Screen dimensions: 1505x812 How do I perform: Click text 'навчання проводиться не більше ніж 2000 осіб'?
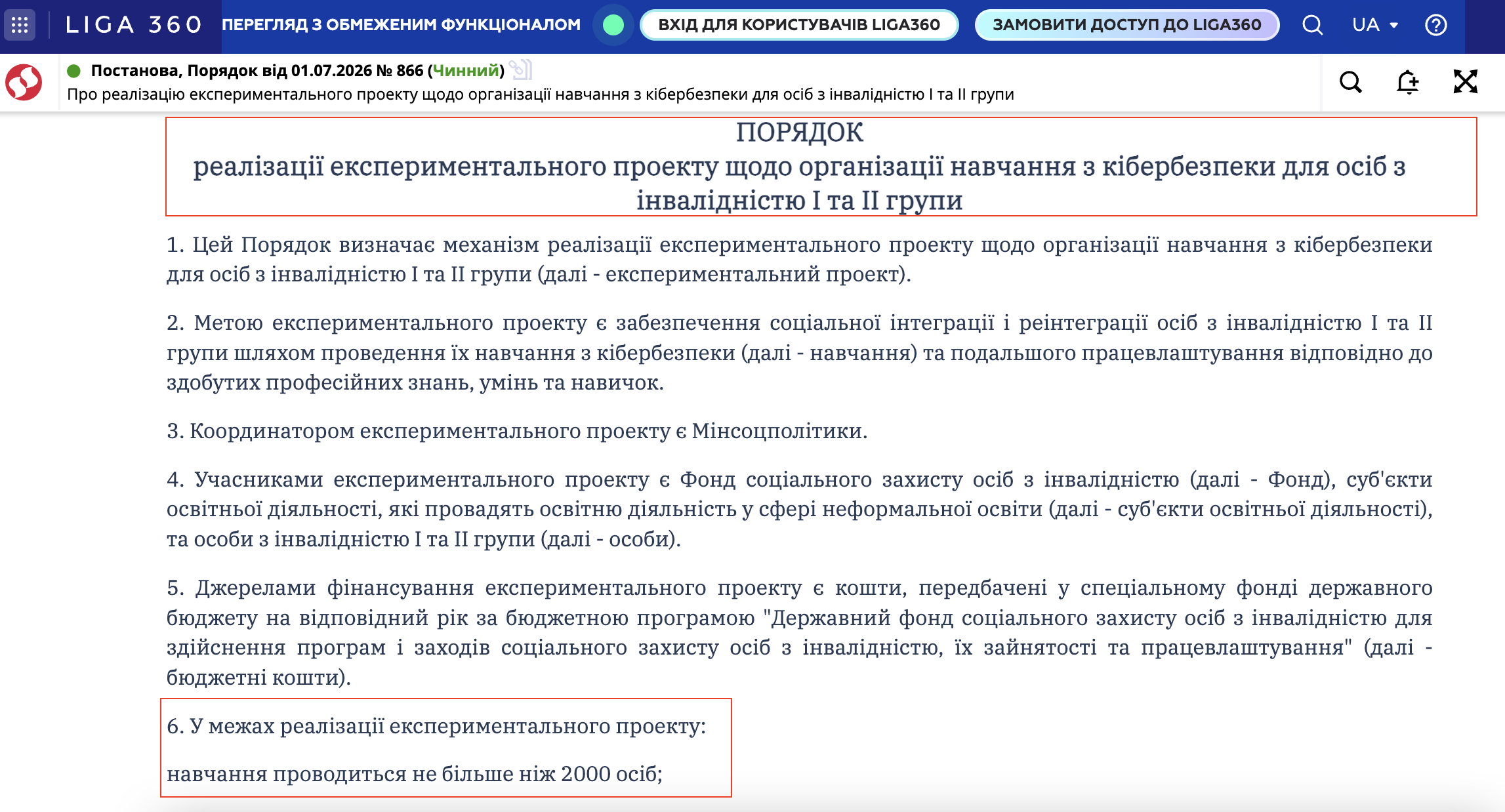[x=415, y=774]
